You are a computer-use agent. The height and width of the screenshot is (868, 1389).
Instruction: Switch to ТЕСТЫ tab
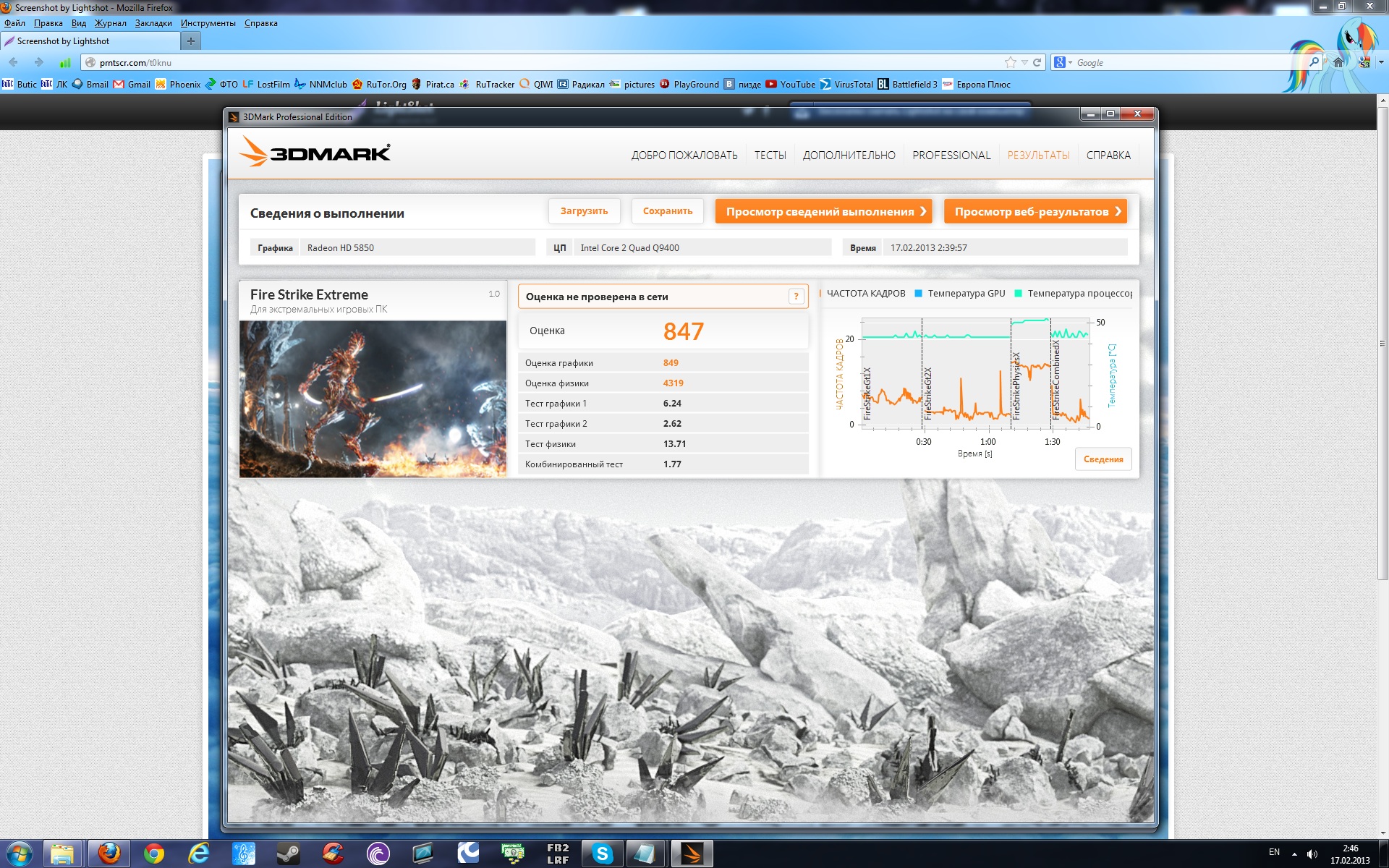770,155
